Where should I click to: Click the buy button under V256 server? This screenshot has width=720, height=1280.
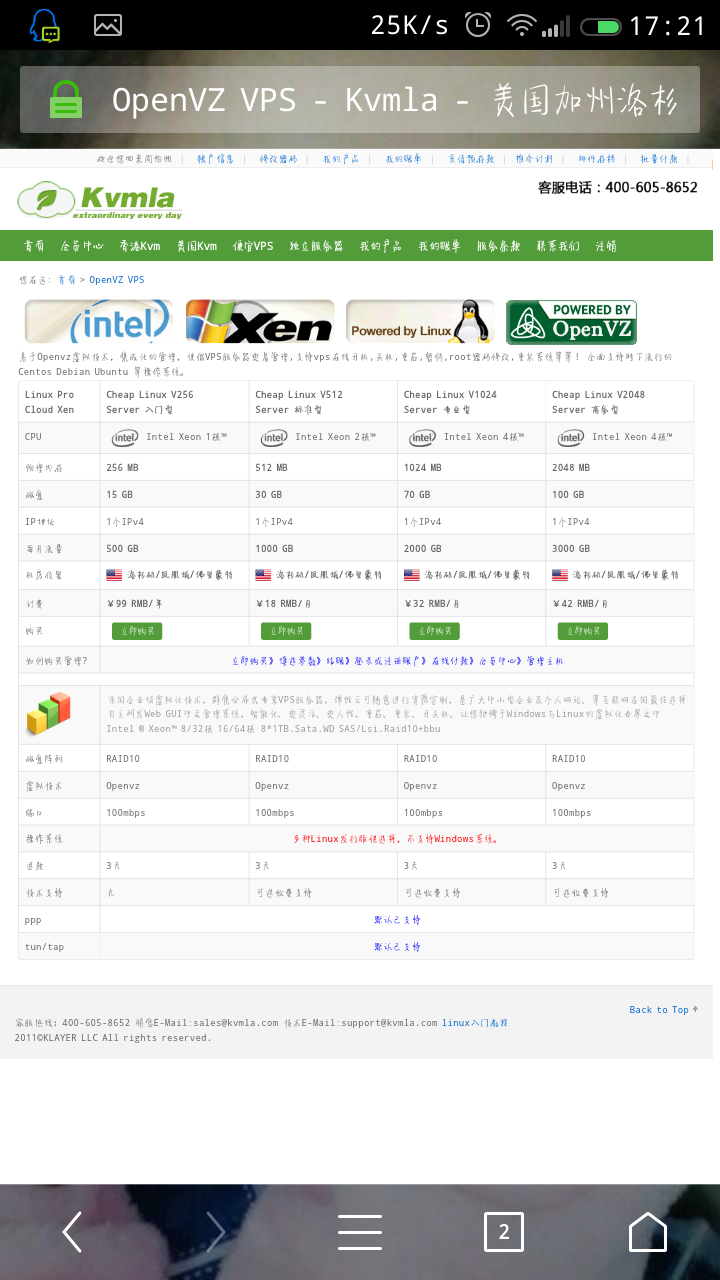tap(137, 631)
